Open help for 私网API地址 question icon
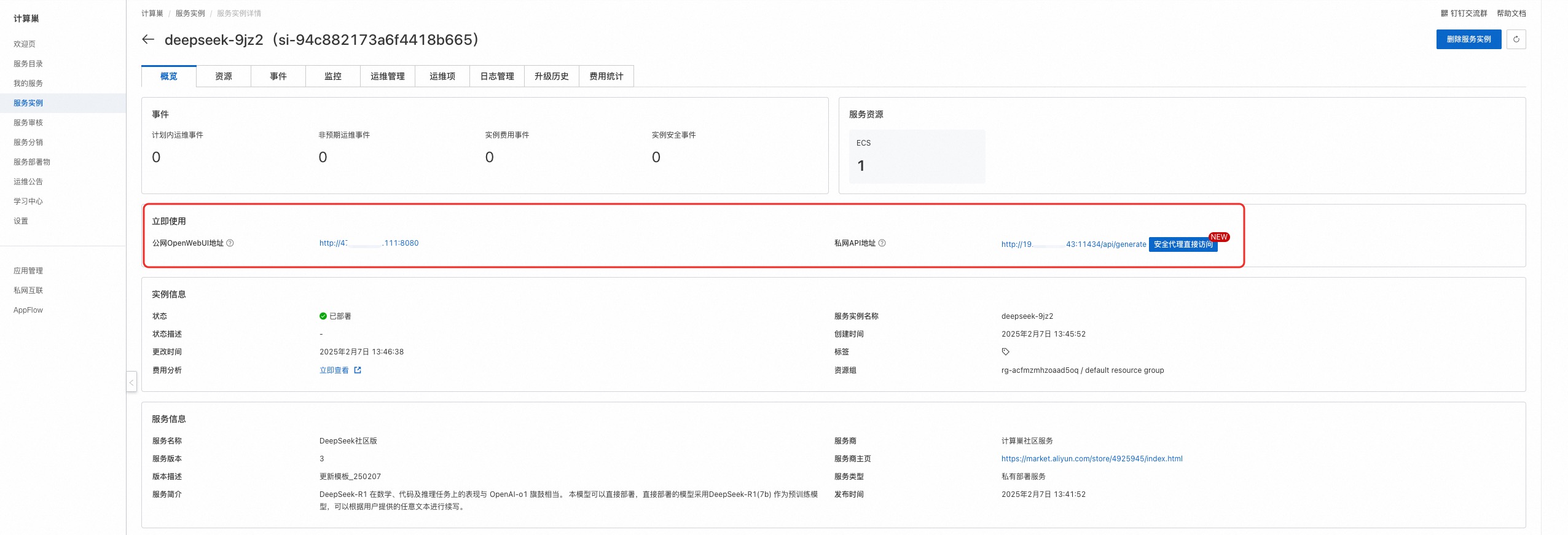The width and height of the screenshot is (1568, 535). (882, 243)
